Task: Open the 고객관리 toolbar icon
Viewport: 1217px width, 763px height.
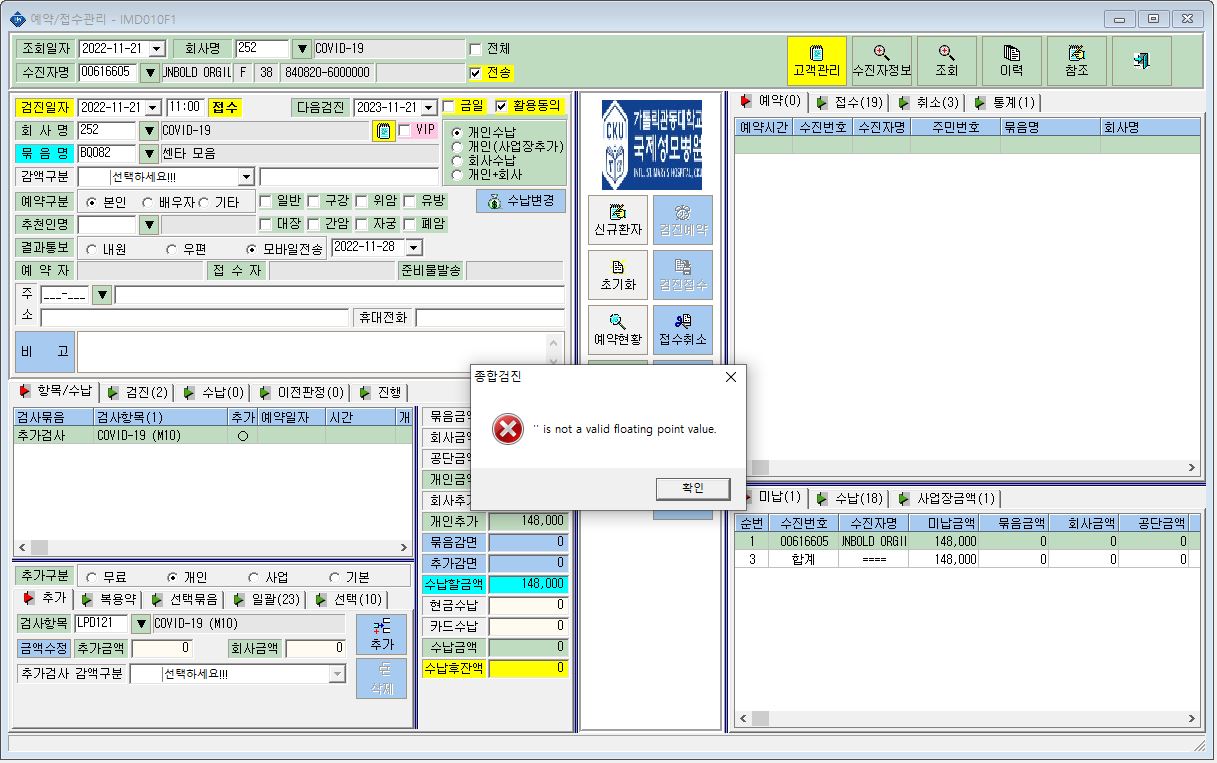Action: point(816,61)
